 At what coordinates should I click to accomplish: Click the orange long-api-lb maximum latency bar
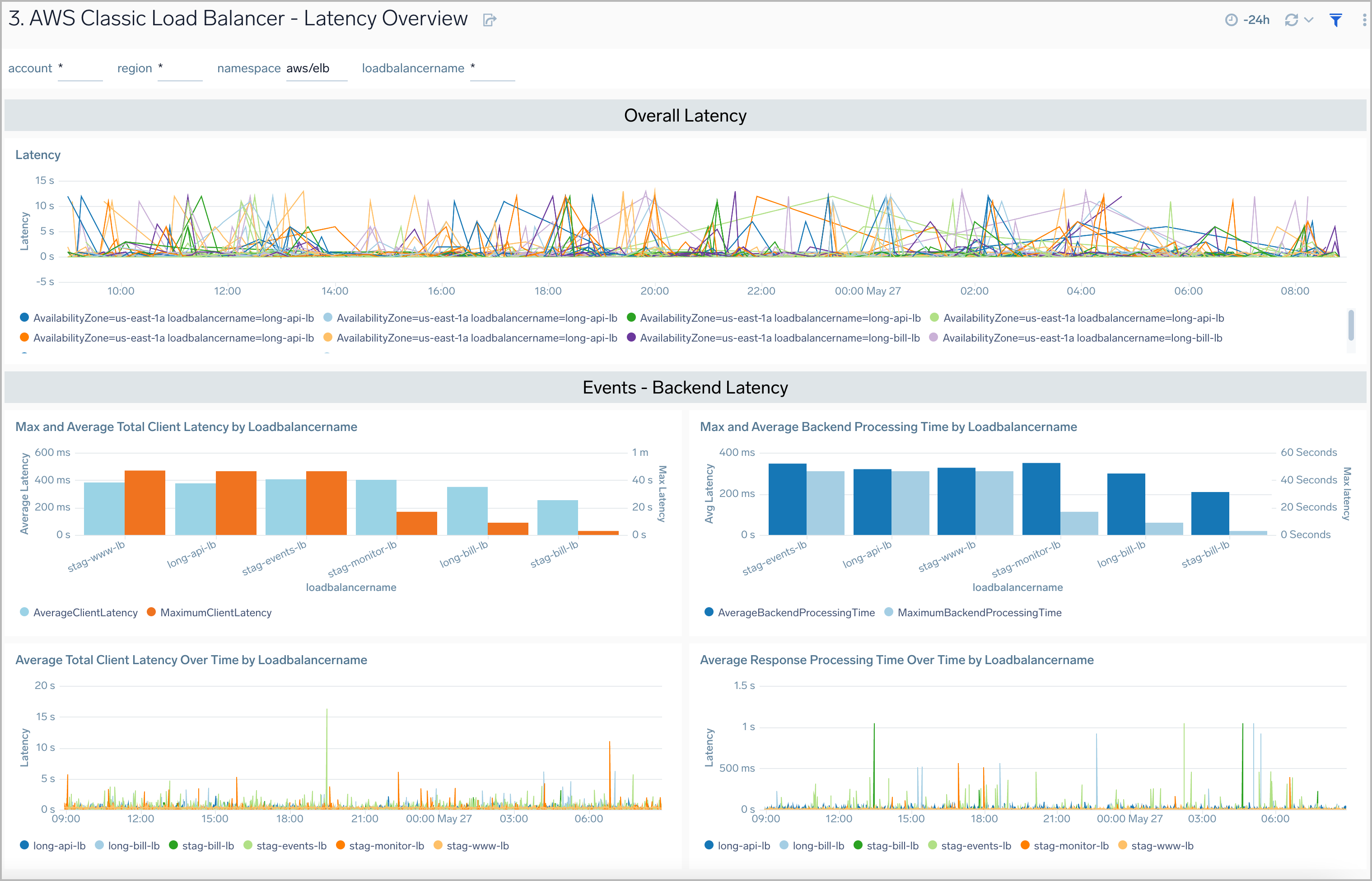coord(236,503)
